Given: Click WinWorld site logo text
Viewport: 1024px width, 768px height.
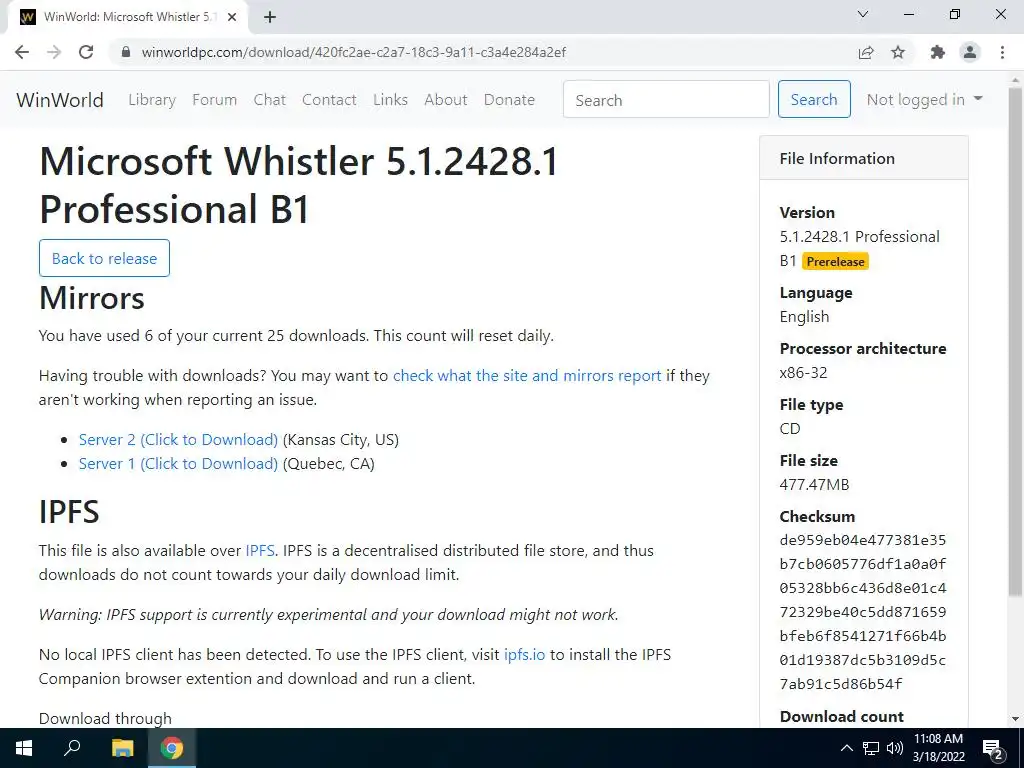Looking at the screenshot, I should [60, 100].
